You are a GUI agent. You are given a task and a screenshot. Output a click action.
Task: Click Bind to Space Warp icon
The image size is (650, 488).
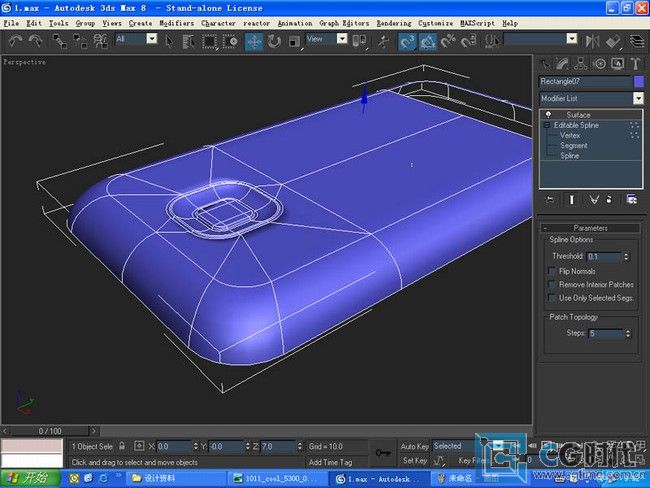pyautogui.click(x=100, y=41)
